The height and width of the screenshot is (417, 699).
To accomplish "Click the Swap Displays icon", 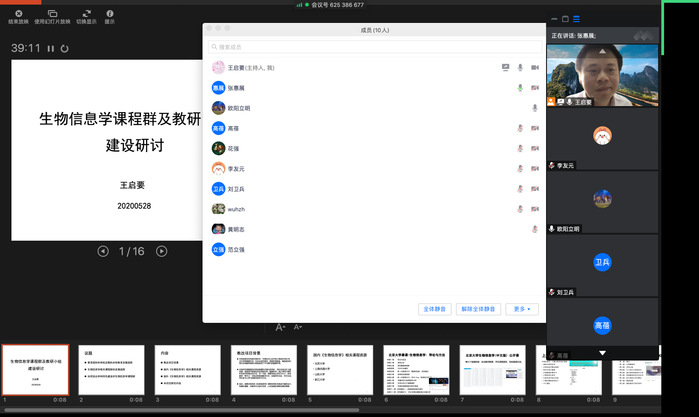I will pos(86,11).
